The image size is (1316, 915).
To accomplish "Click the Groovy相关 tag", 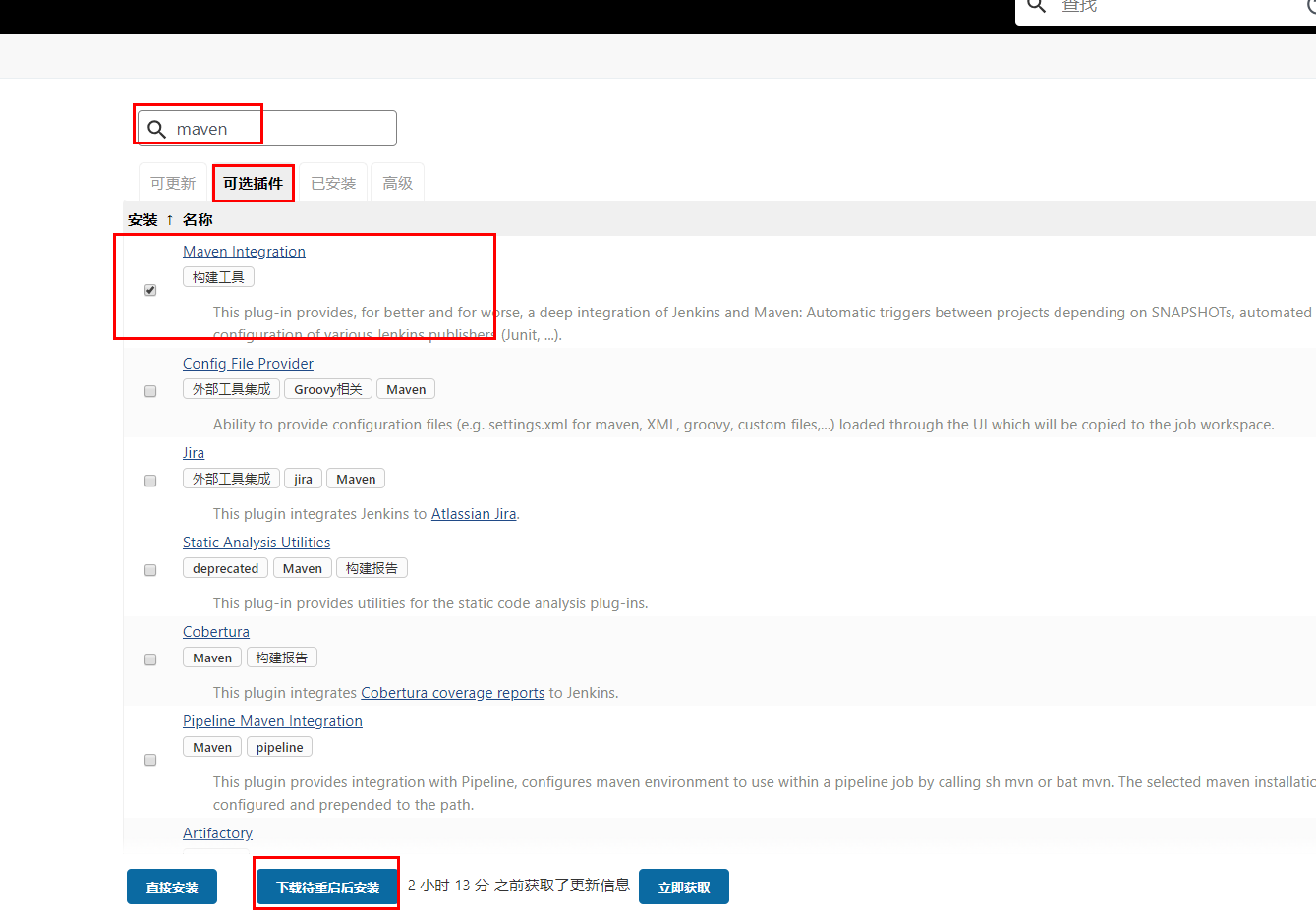I will tap(328, 389).
